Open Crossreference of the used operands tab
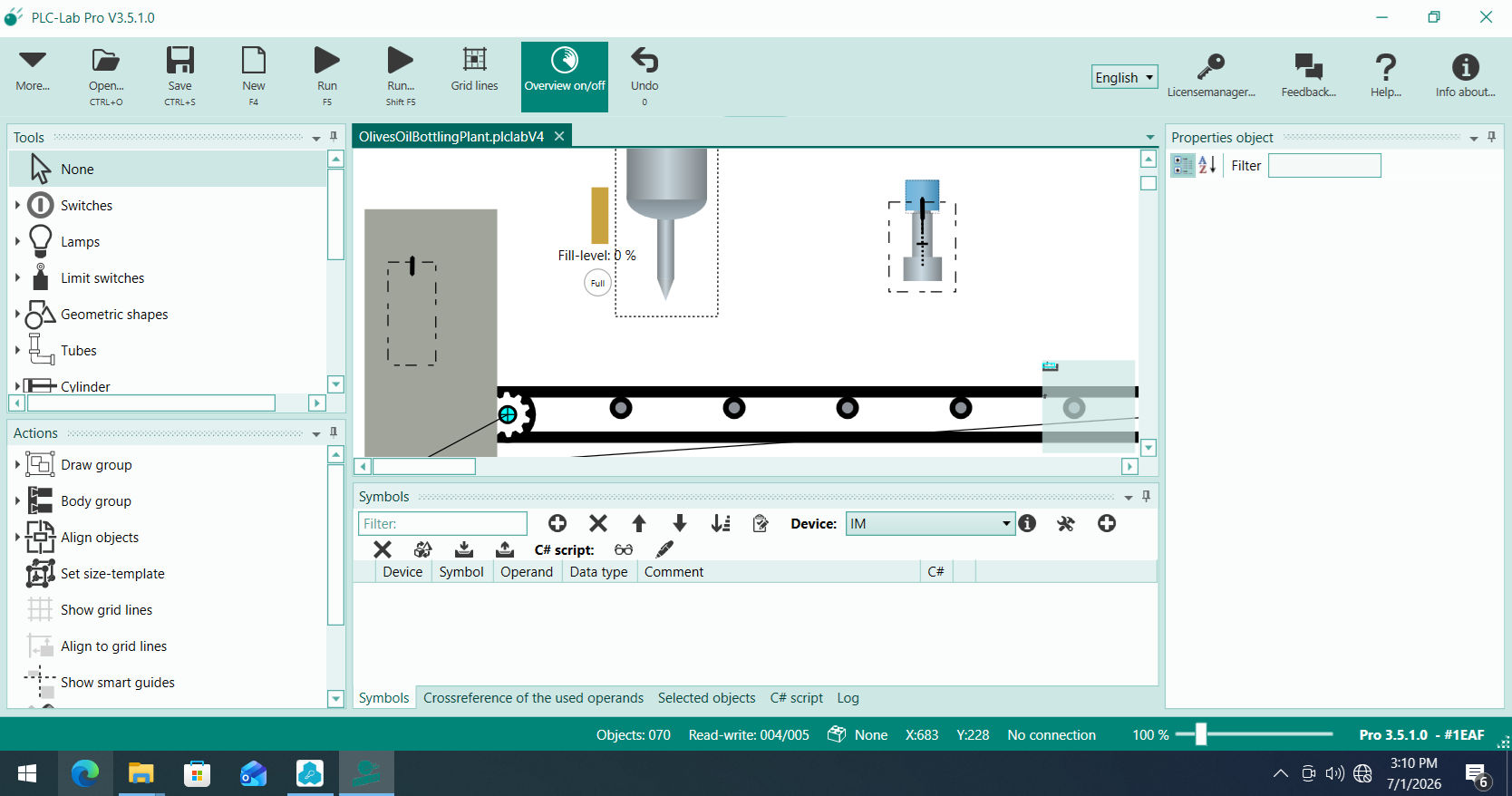 click(x=533, y=697)
